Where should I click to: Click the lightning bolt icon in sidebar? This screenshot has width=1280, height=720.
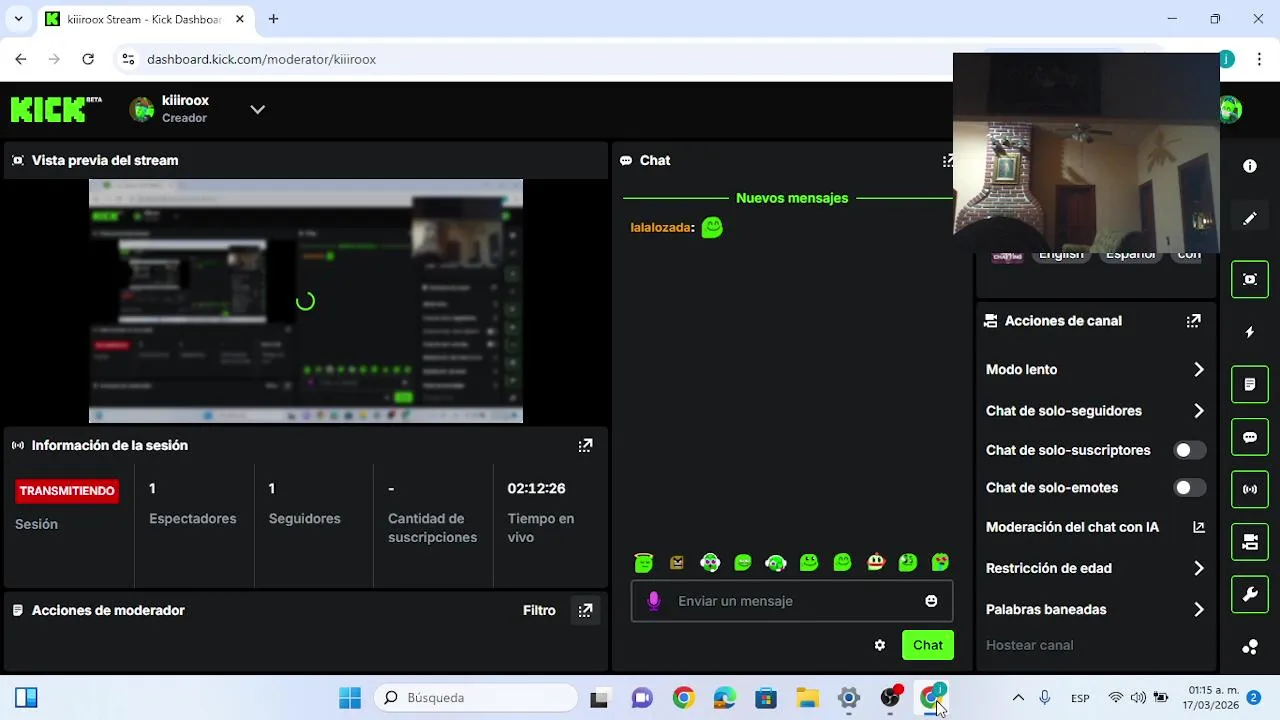point(1250,332)
